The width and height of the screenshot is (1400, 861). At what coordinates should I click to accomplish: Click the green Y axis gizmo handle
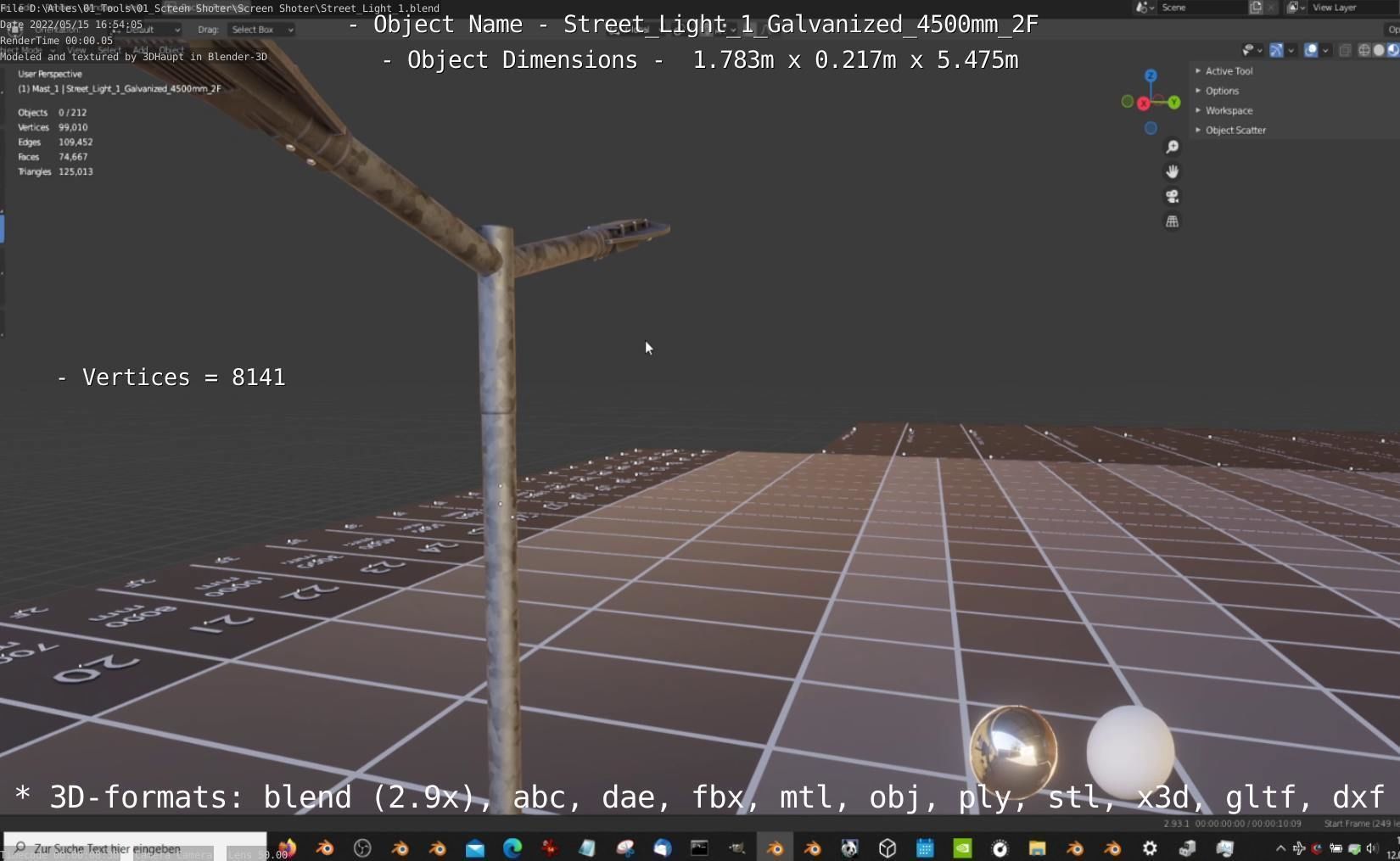1174,102
